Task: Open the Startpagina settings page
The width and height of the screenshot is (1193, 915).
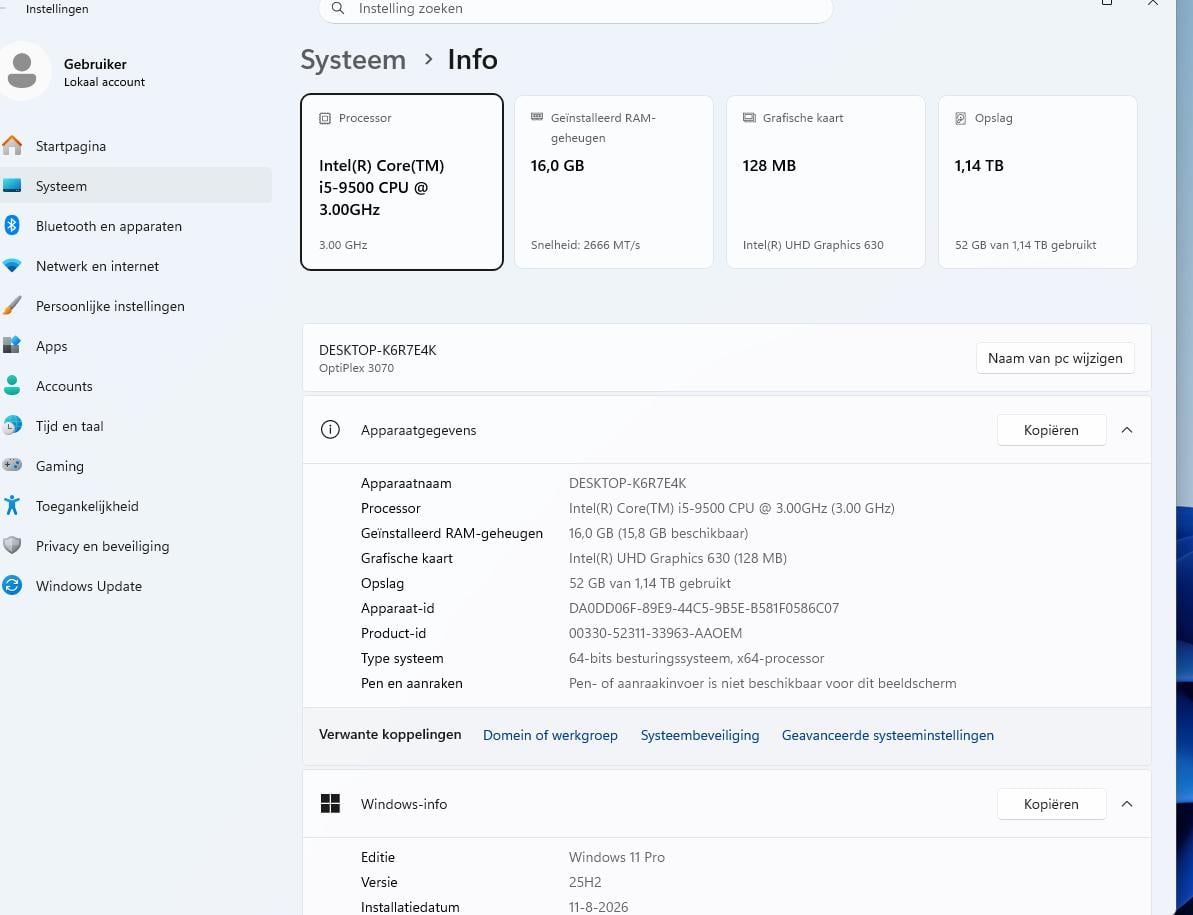Action: [135, 146]
